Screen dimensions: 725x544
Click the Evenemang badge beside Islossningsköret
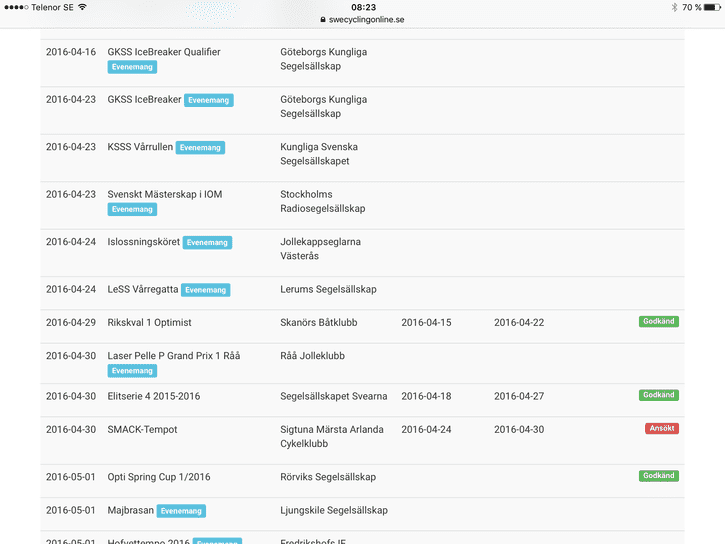(x=207, y=243)
